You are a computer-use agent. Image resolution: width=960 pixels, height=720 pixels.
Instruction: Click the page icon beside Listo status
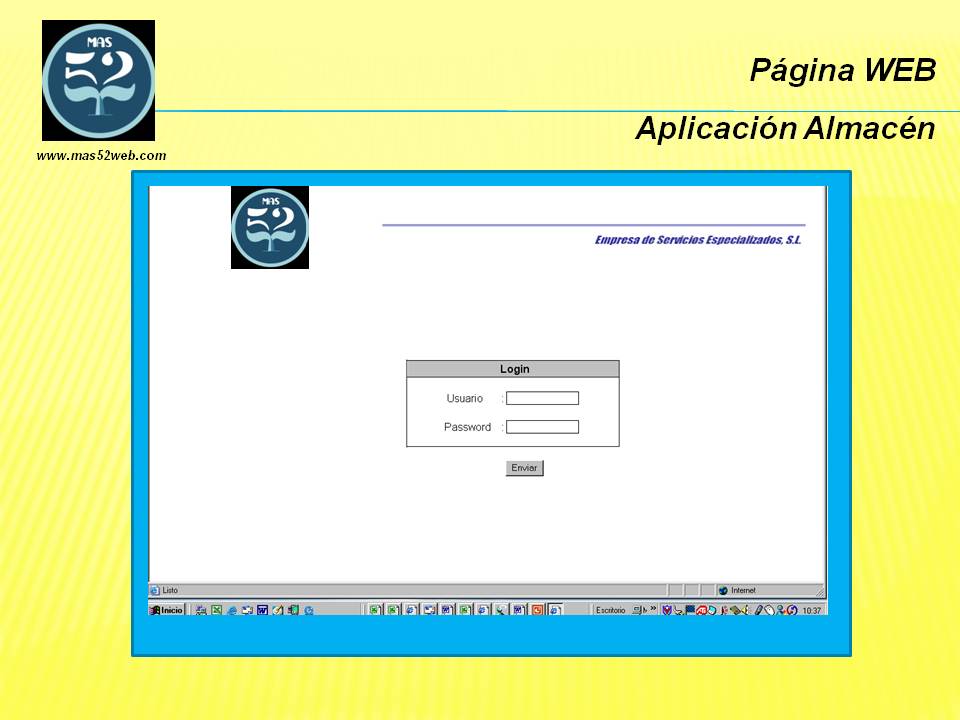point(155,590)
